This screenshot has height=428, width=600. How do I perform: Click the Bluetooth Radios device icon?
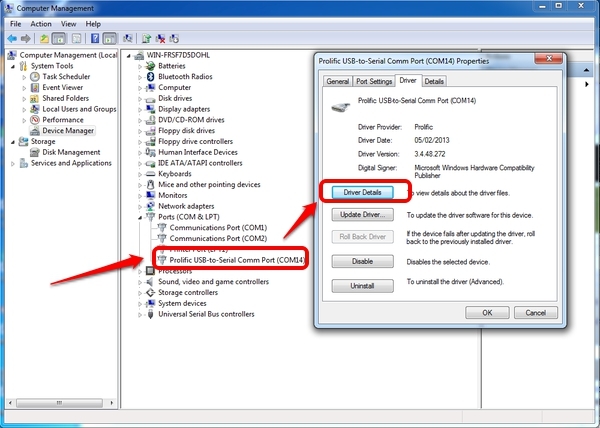point(150,76)
